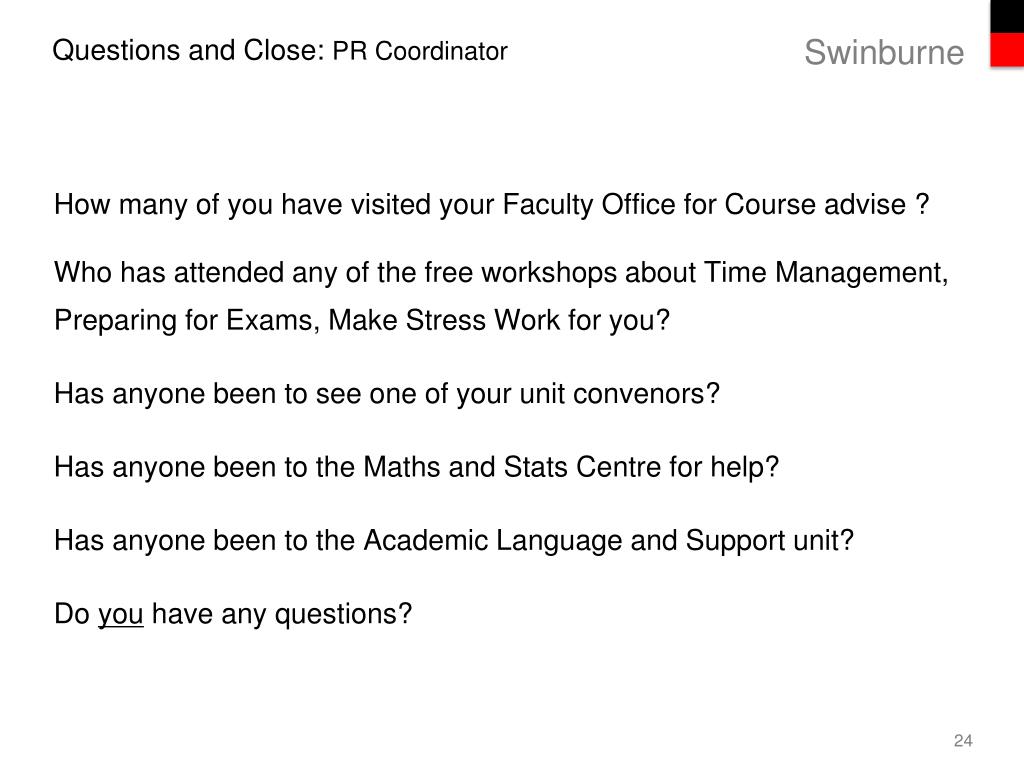
Task: Click the black square above the red block
Action: pyautogui.click(x=1007, y=16)
